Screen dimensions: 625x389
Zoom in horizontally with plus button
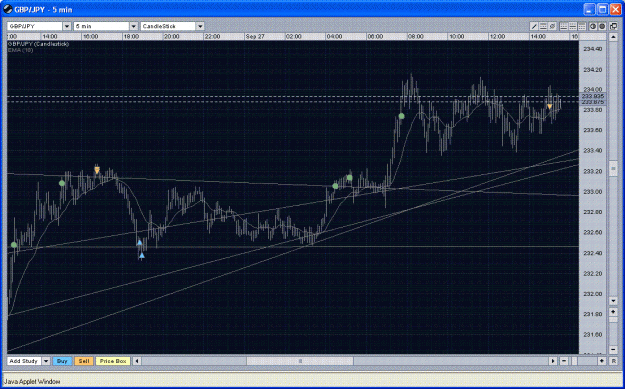[x=602, y=361]
